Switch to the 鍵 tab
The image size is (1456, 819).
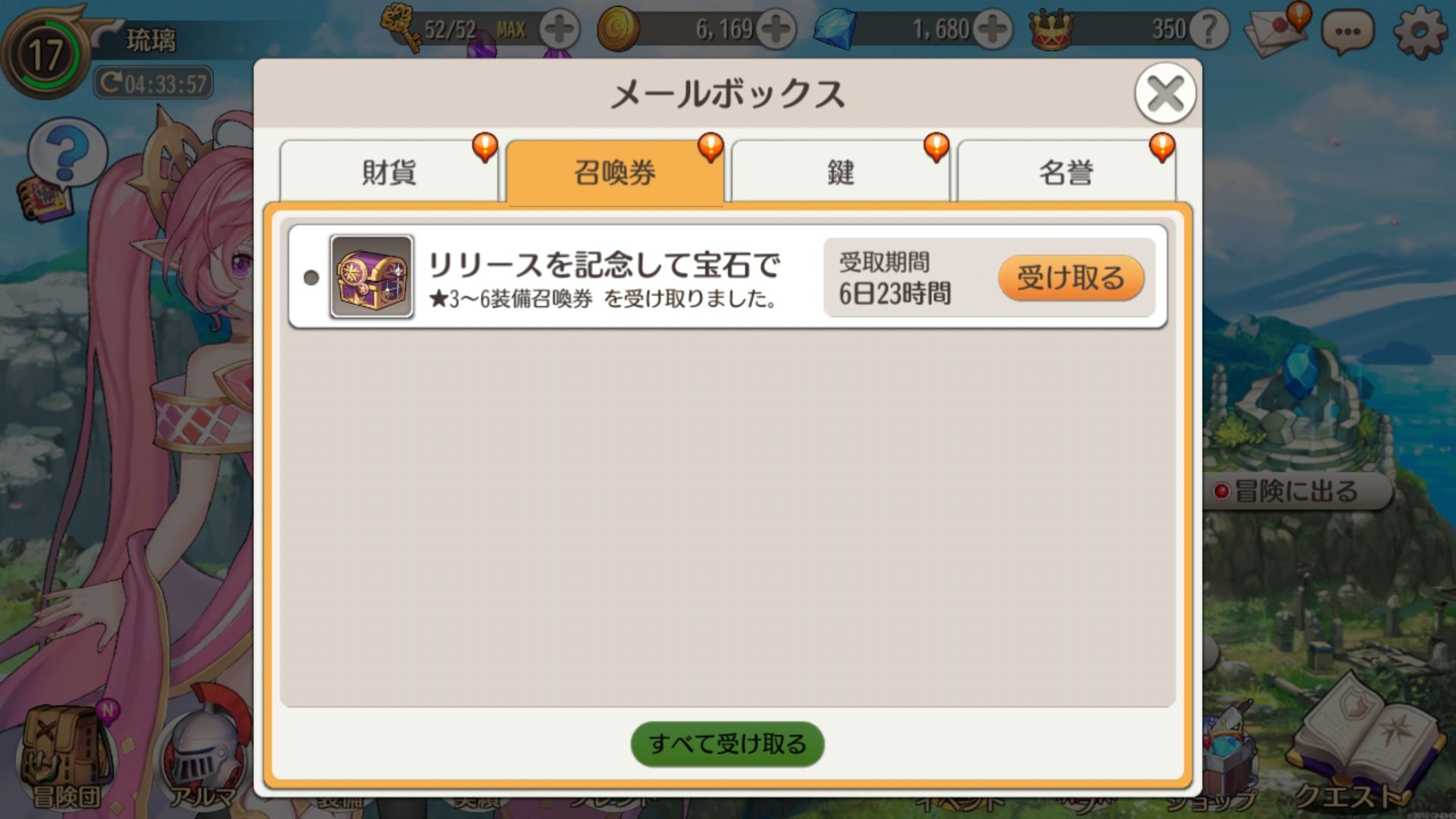click(x=840, y=171)
